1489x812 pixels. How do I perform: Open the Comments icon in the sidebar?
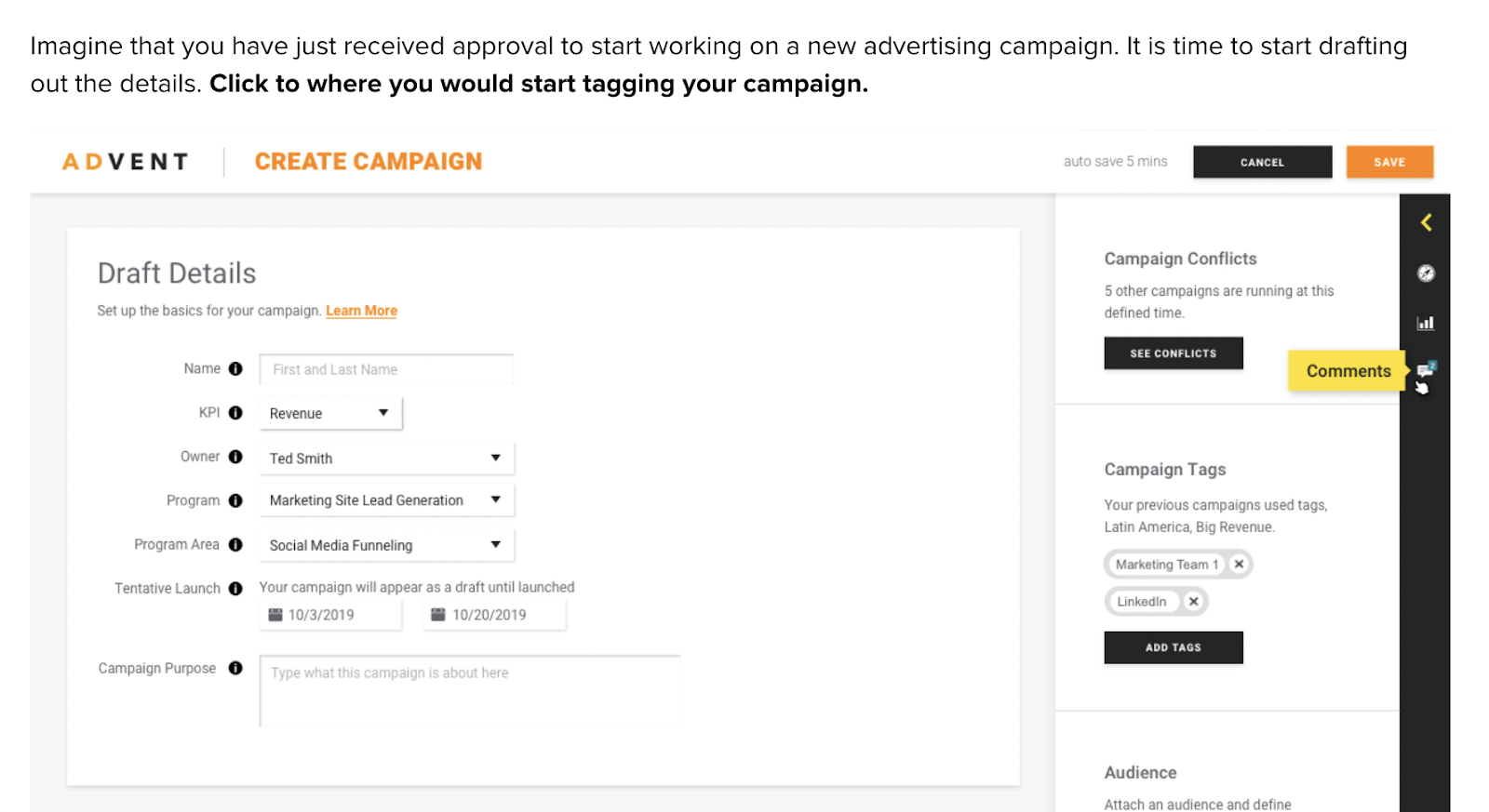click(x=1426, y=370)
